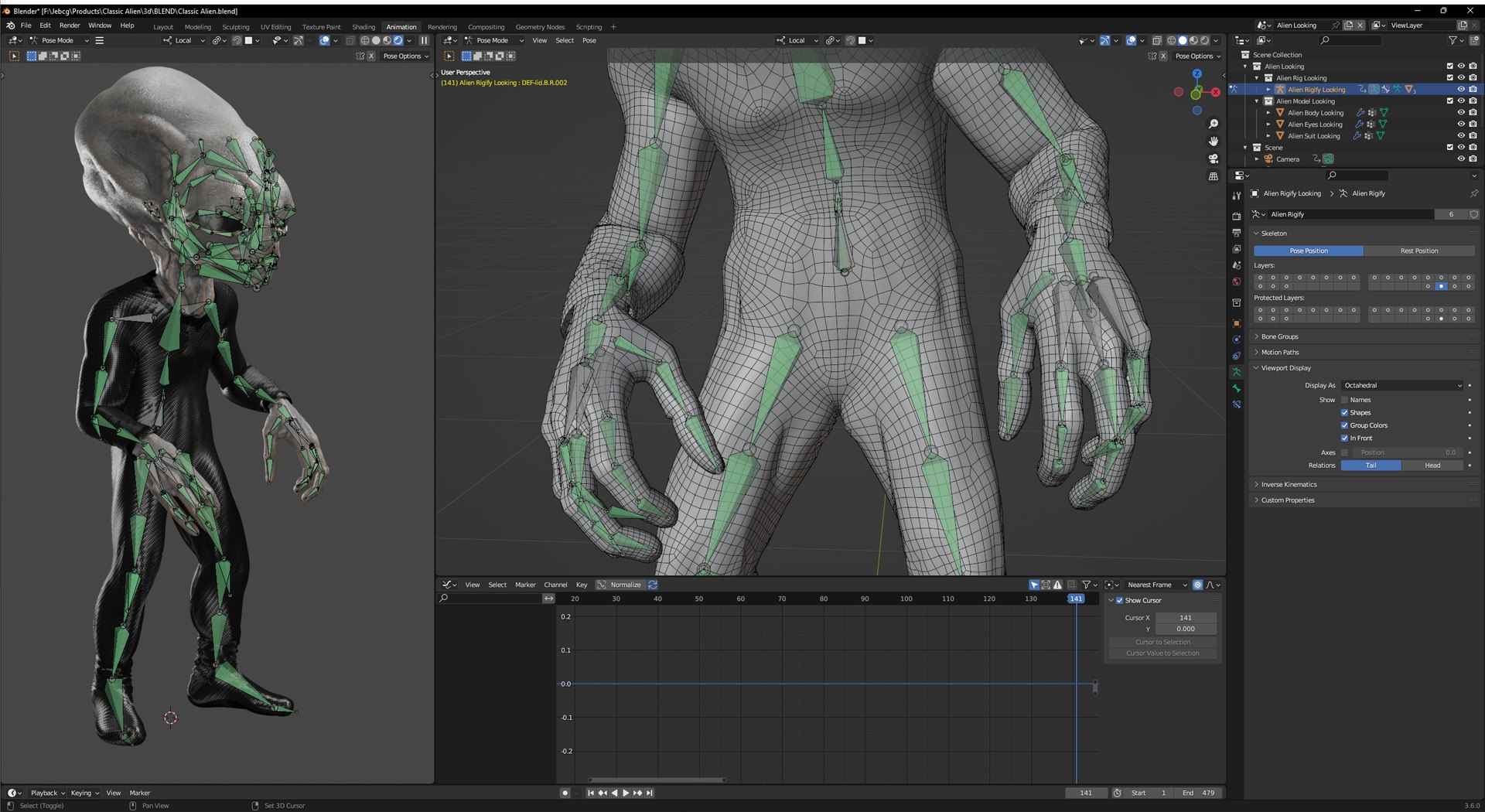Screen dimensions: 1485x812
Task: Disable In Front checkbox
Action: point(1344,438)
